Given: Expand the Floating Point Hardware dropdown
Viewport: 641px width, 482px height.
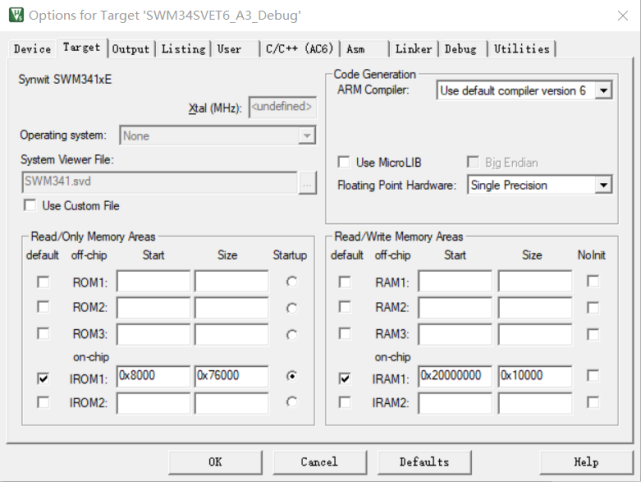Looking at the screenshot, I should (x=602, y=185).
